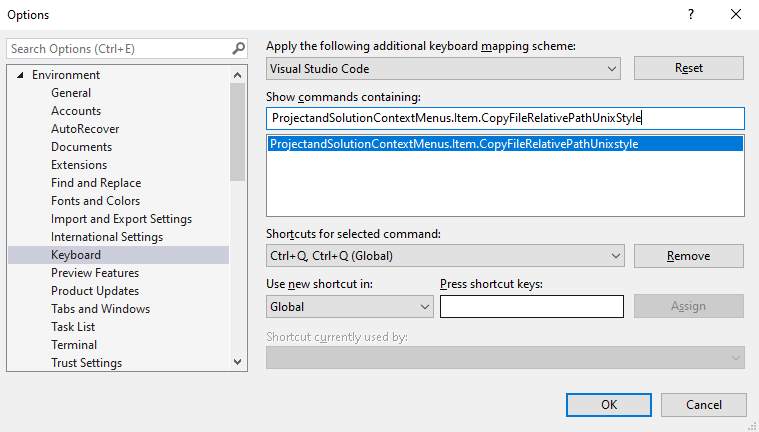Close the Options dialog
759x432 pixels.
(x=736, y=15)
